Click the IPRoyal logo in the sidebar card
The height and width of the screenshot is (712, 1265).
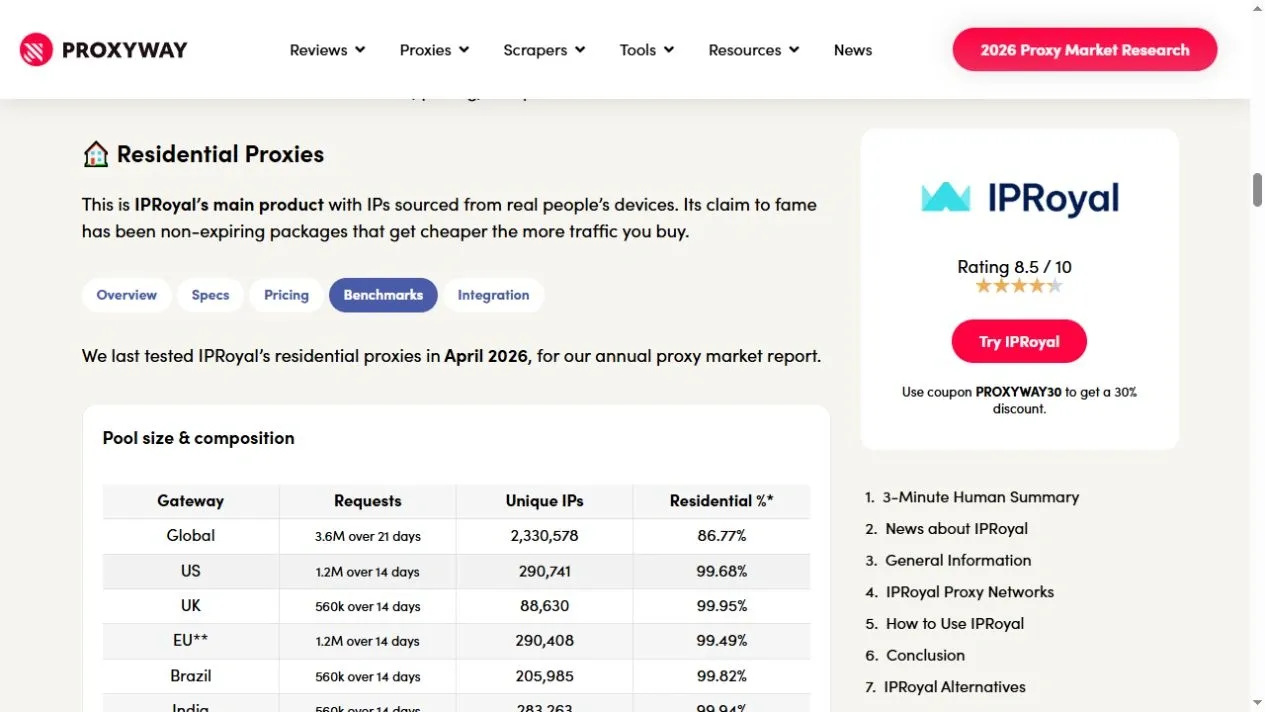(1020, 197)
